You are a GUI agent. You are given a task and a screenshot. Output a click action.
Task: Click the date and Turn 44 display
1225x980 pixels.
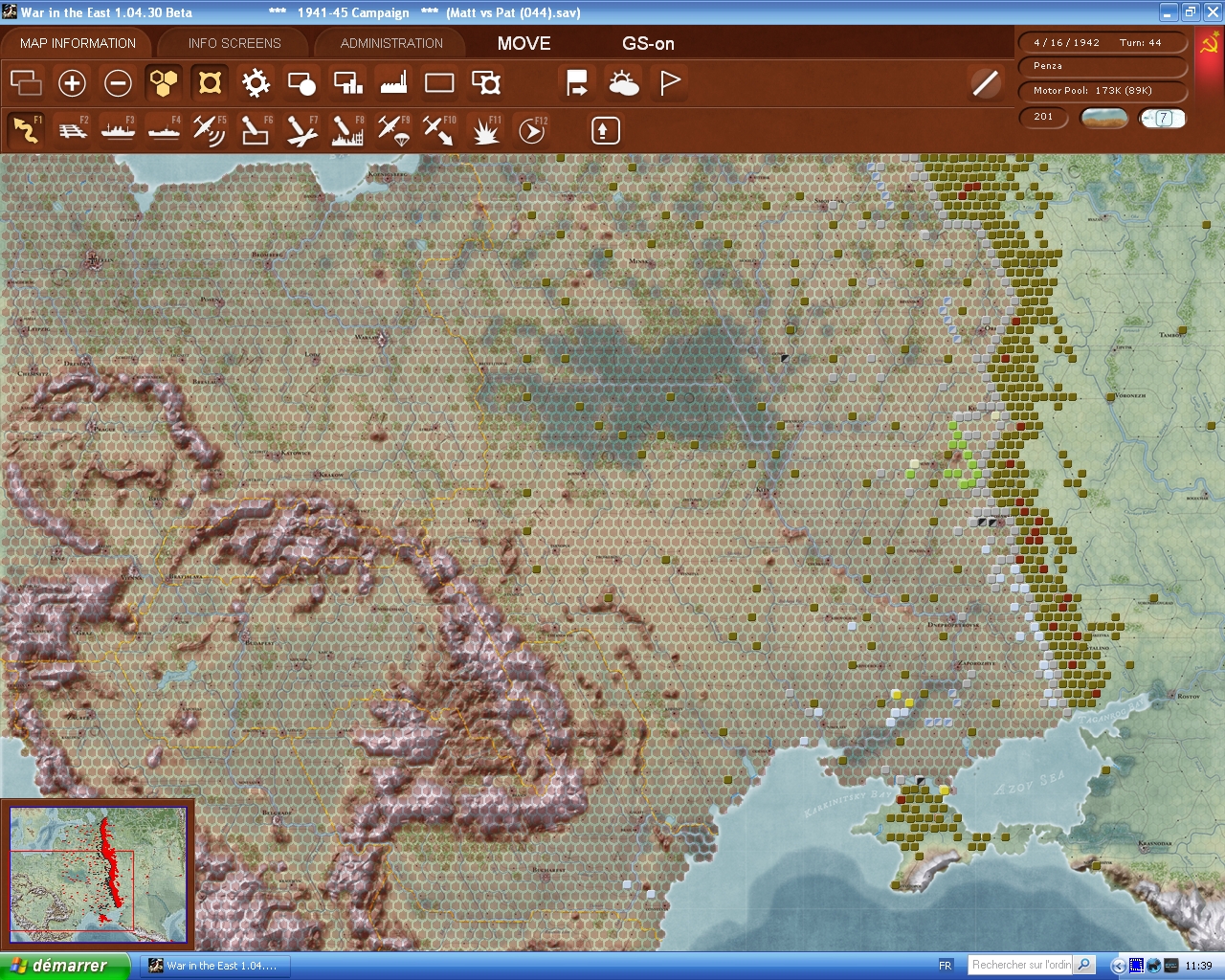click(x=1102, y=42)
